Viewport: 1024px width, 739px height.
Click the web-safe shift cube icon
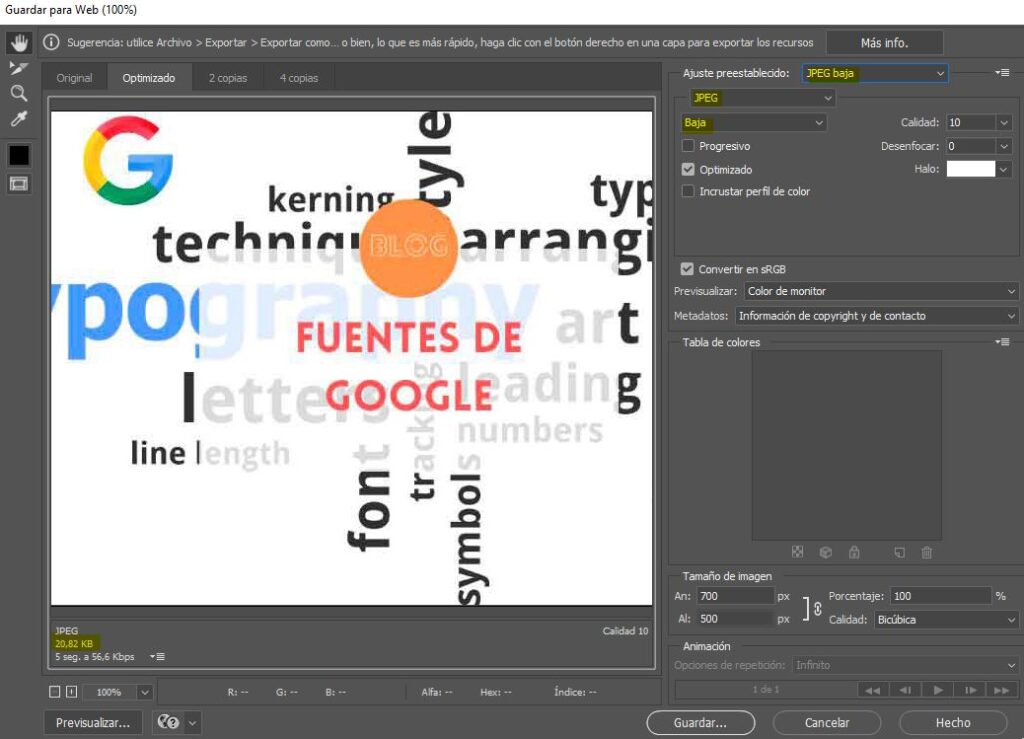pos(825,552)
